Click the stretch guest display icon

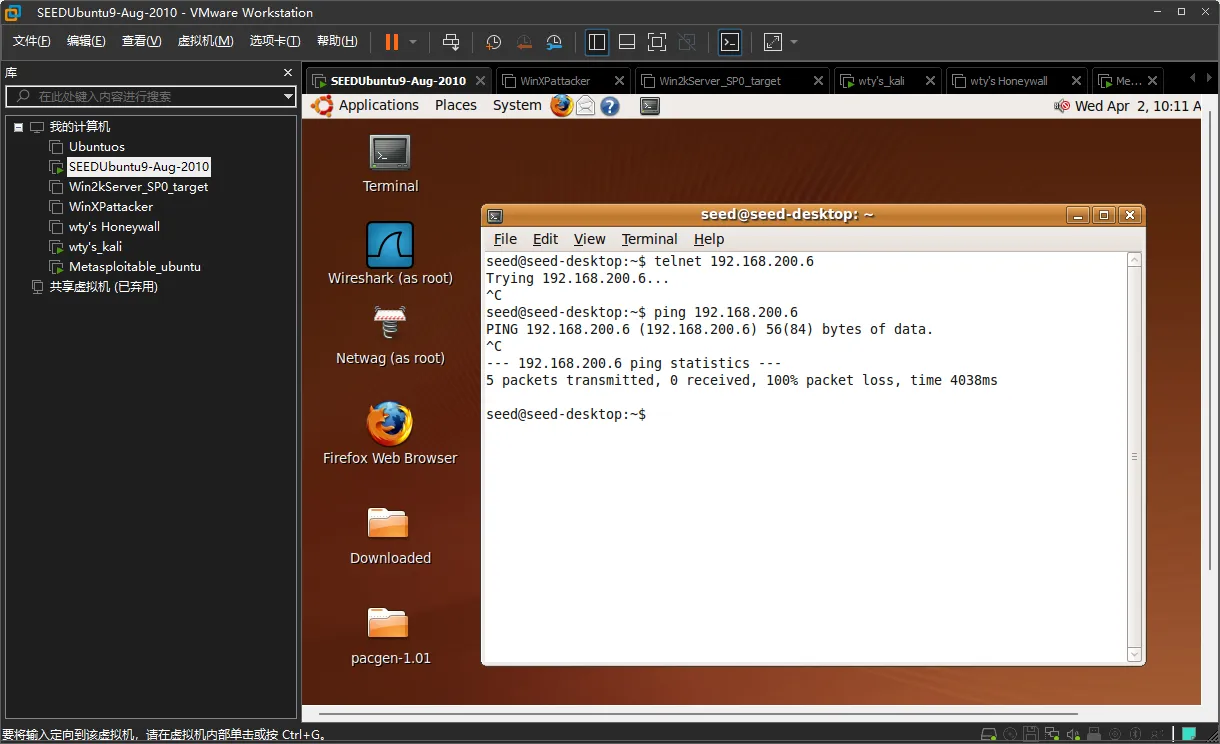[773, 42]
